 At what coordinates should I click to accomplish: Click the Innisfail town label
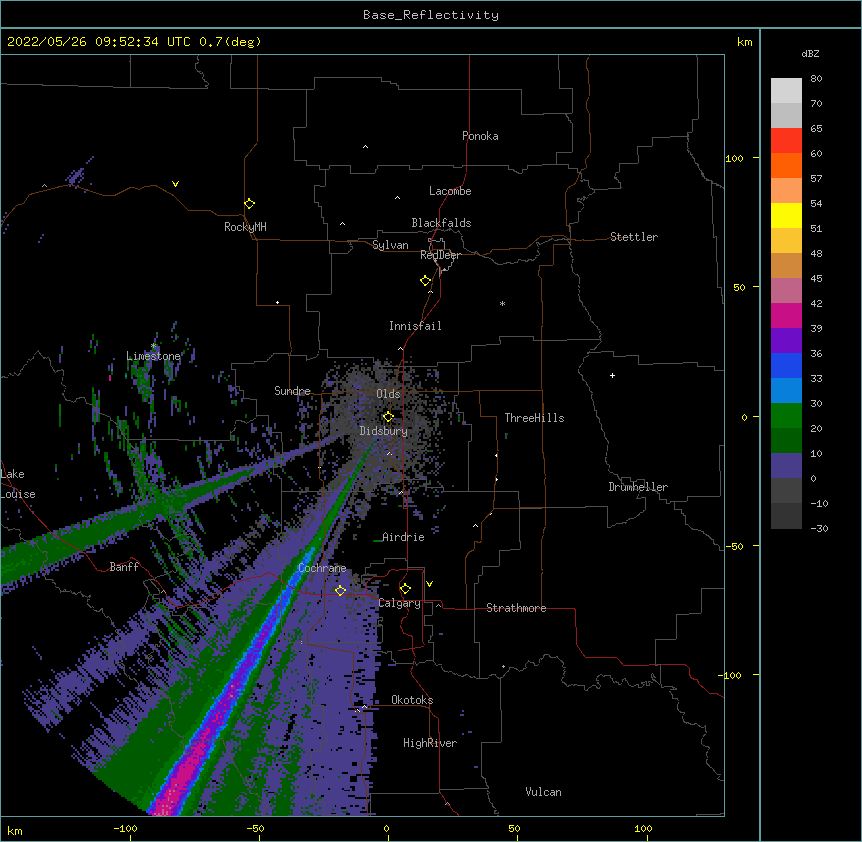click(x=415, y=326)
